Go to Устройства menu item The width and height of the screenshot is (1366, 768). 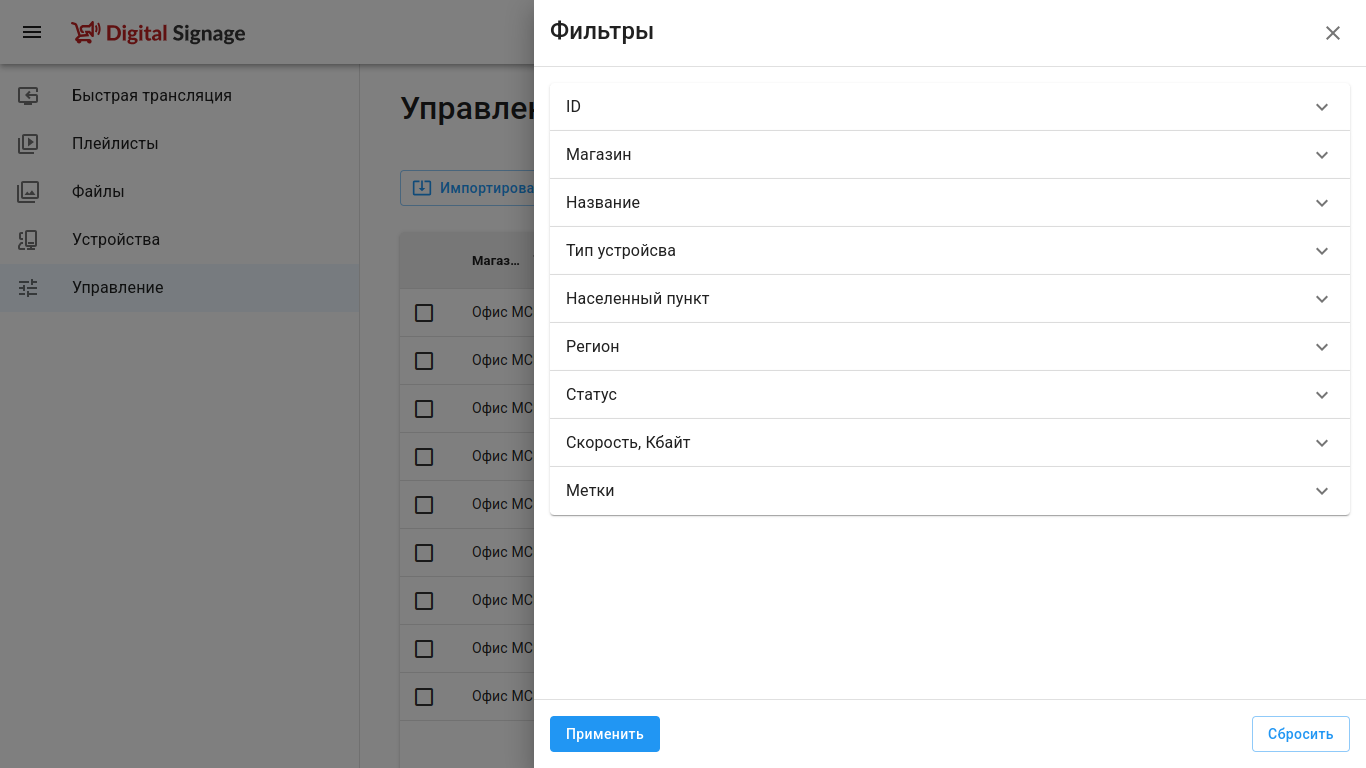(x=116, y=240)
